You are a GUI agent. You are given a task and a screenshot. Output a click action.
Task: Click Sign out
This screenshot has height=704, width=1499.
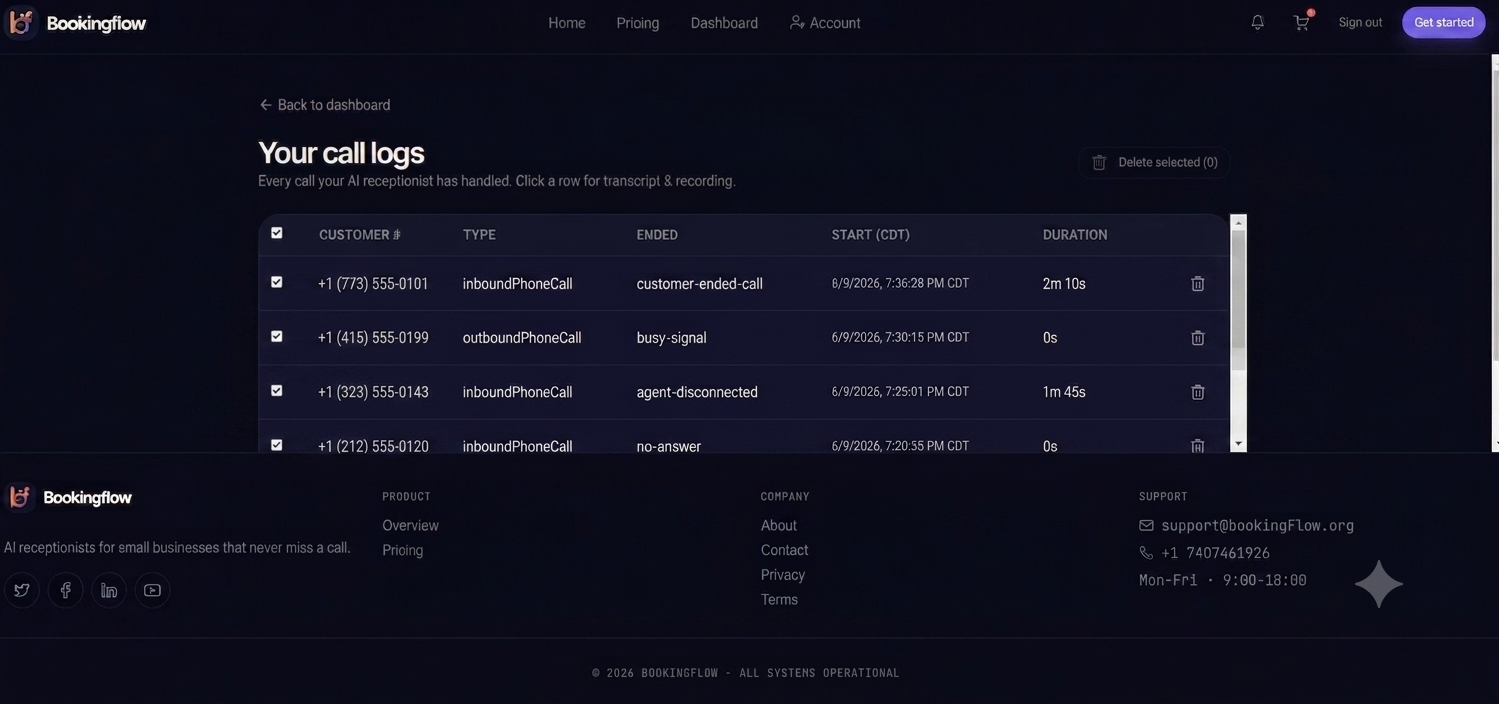click(1360, 22)
